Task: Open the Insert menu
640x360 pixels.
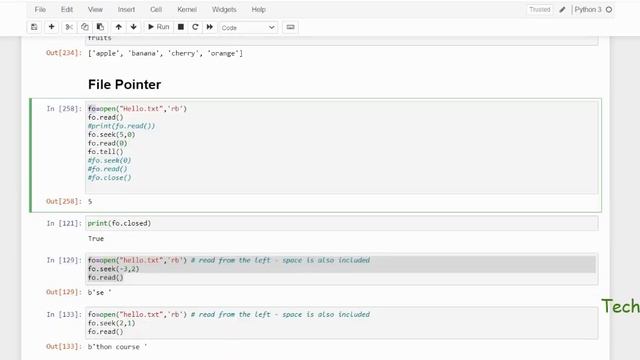Action: pyautogui.click(x=126, y=9)
